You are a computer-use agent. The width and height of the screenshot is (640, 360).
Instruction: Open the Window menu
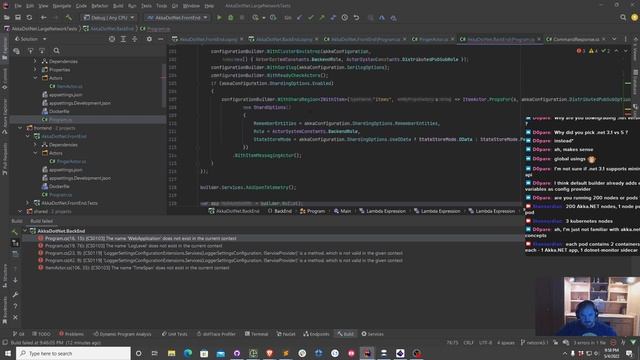[x=191, y=6]
